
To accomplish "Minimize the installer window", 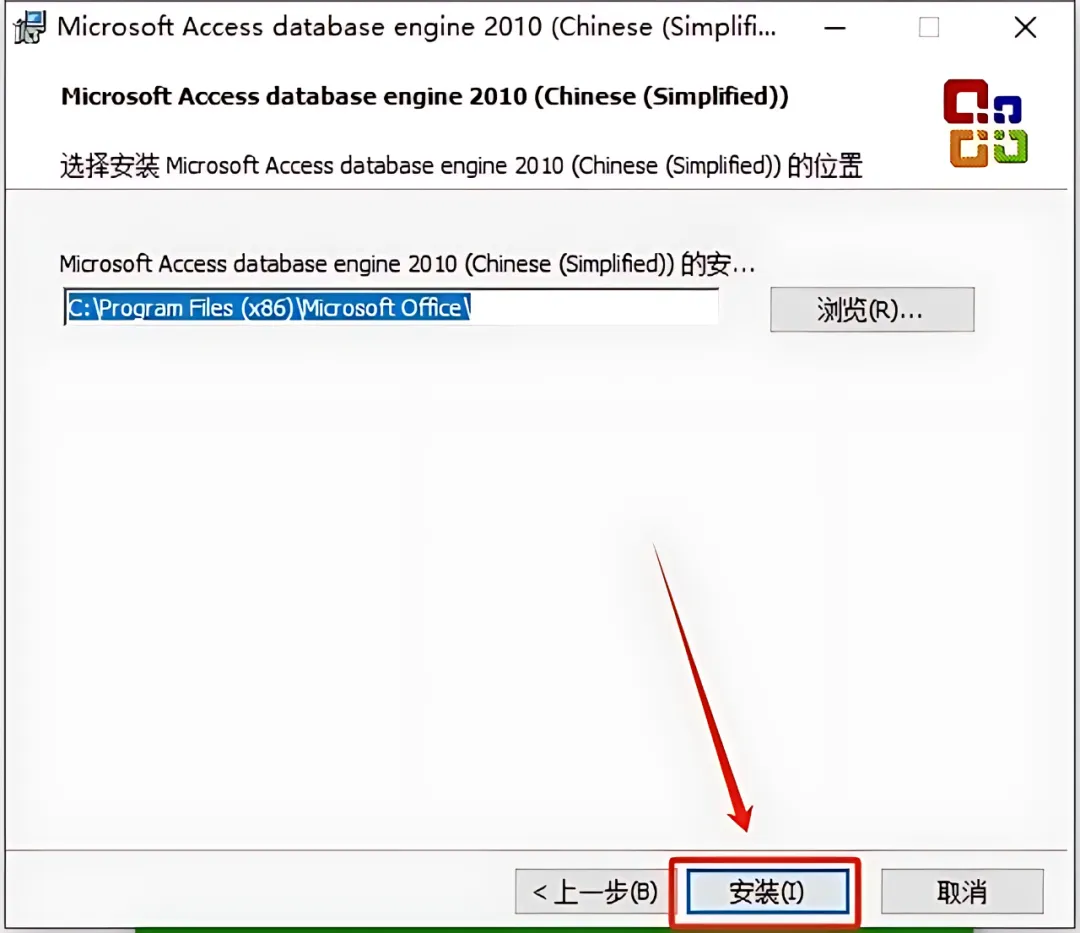I will (x=835, y=28).
